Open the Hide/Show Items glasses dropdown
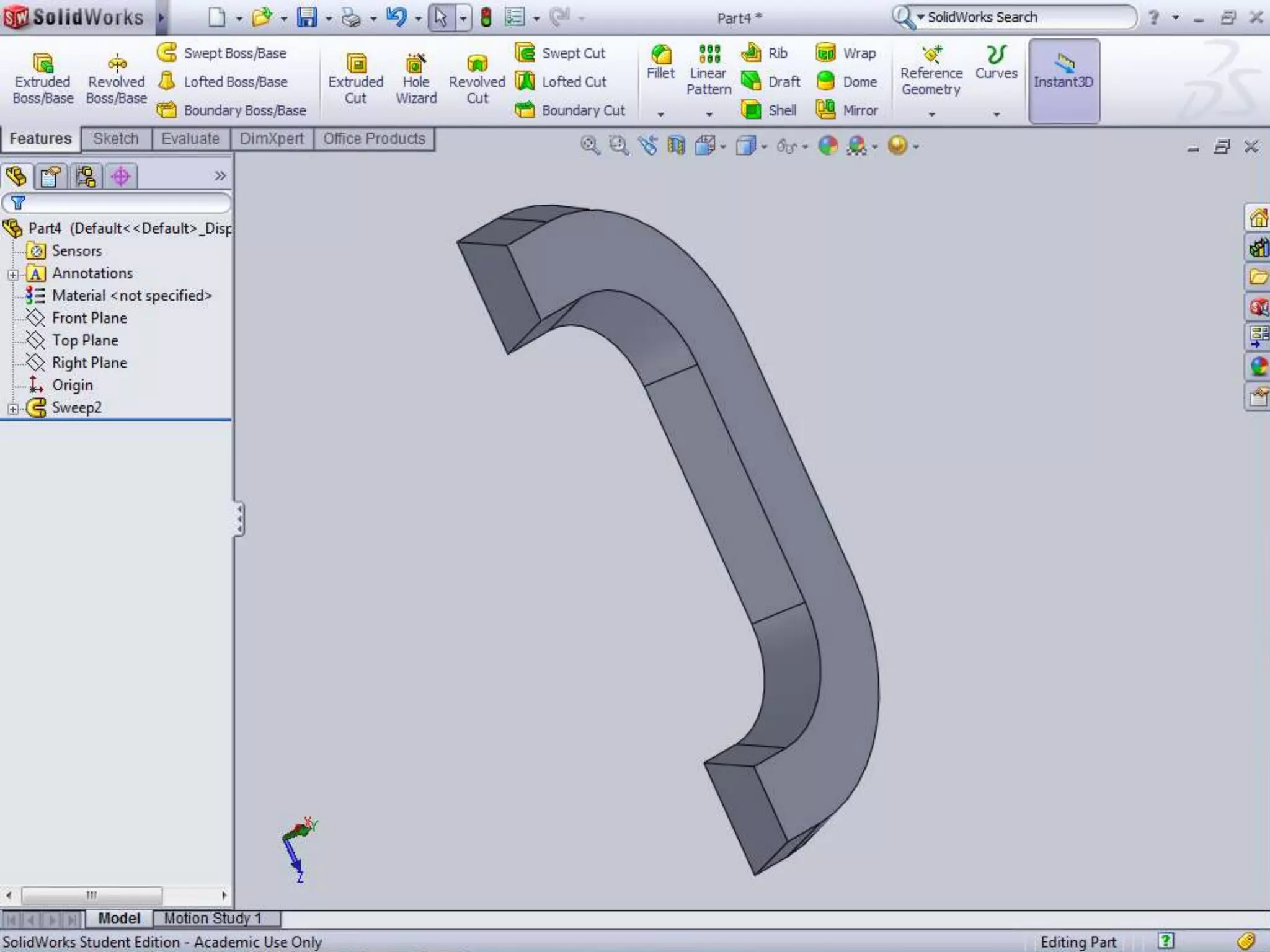Viewport: 1270px width, 952px height. click(792, 147)
